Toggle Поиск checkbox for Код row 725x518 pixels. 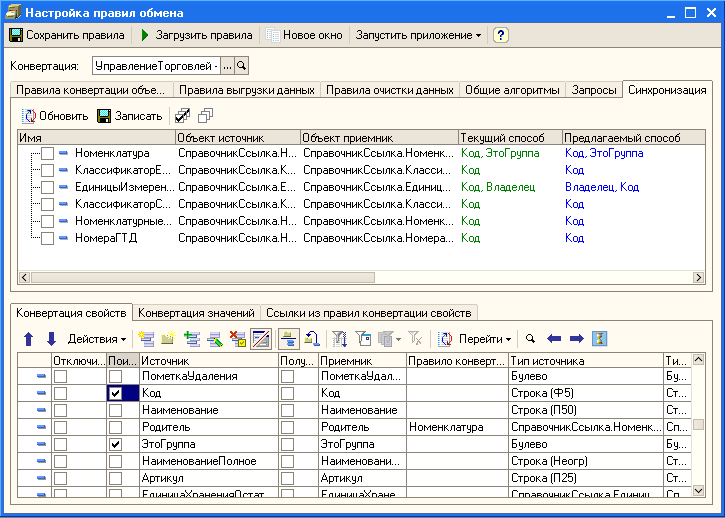(115, 393)
